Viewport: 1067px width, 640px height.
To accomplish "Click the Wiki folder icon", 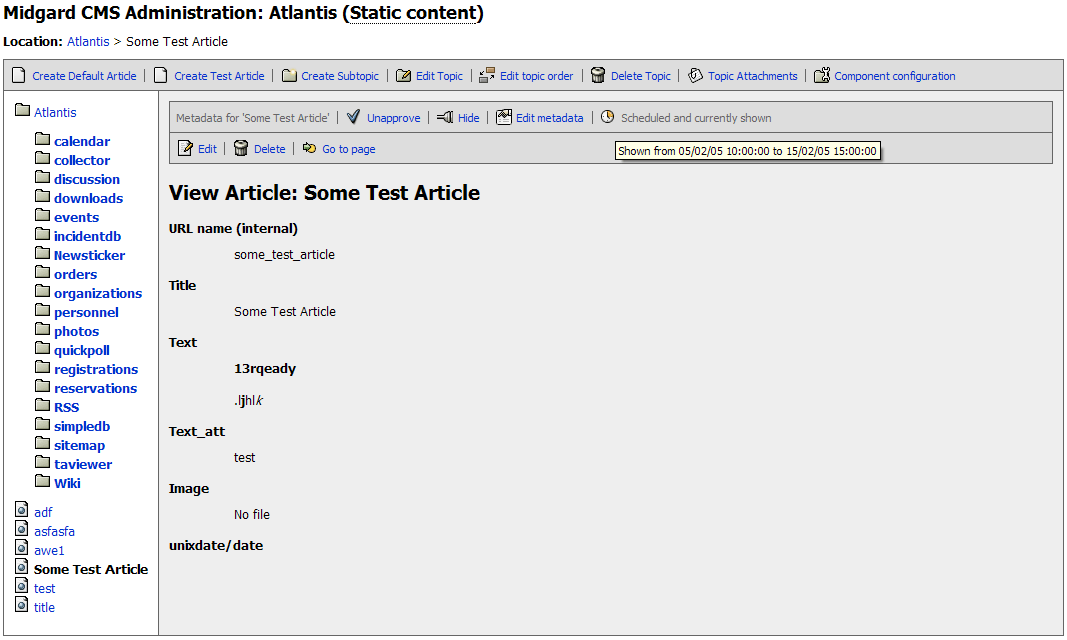I will click(43, 482).
